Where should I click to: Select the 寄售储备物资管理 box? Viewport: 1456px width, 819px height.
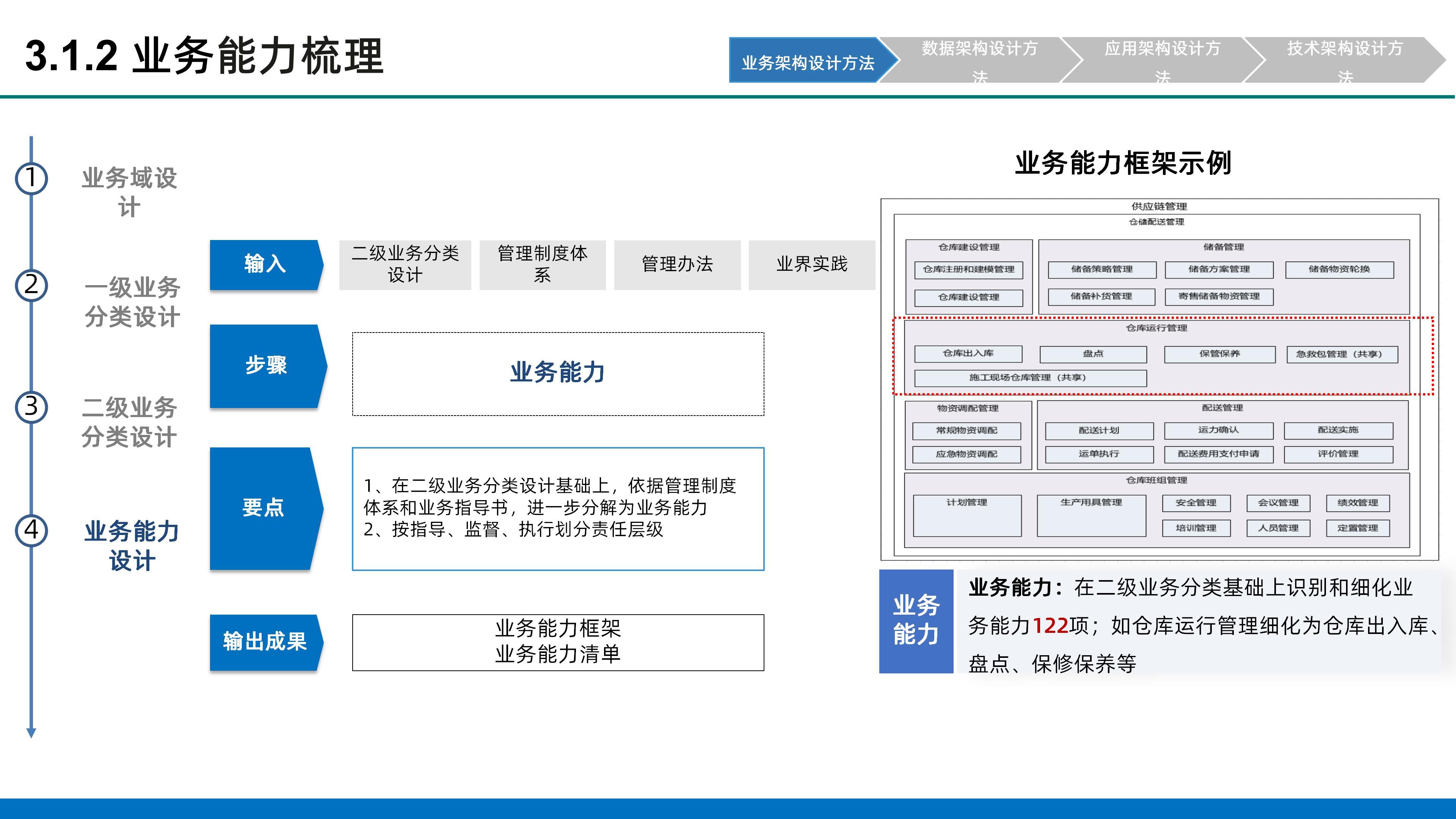1219,297
